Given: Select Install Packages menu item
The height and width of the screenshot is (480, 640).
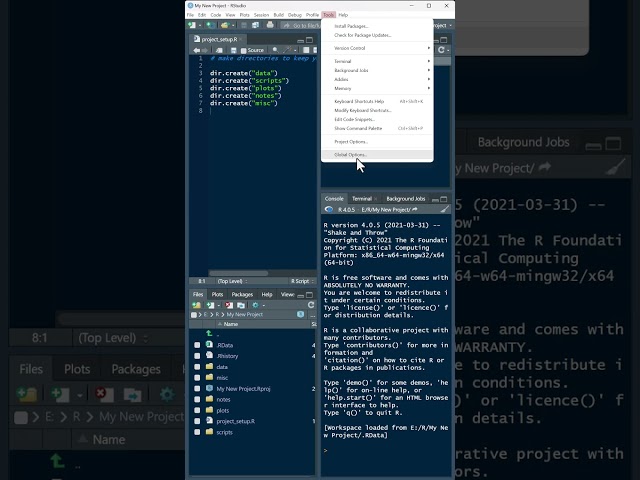Looking at the screenshot, I should [377, 26].
